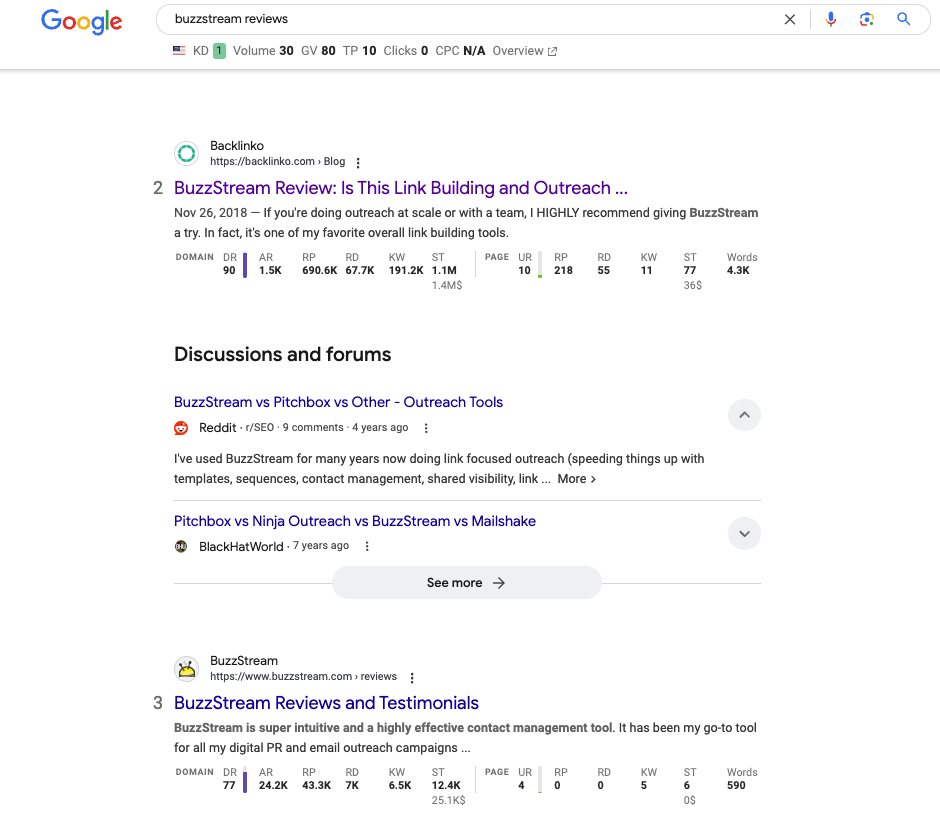Image resolution: width=940 pixels, height=821 pixels.
Task: Click the Google logo
Action: point(81,20)
